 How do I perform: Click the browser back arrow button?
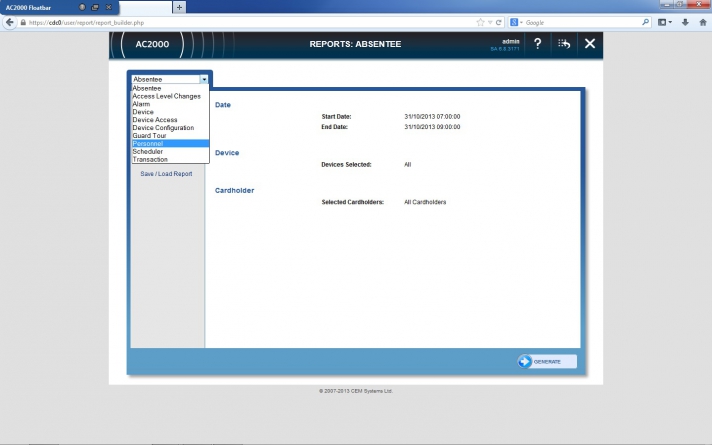(x=10, y=22)
